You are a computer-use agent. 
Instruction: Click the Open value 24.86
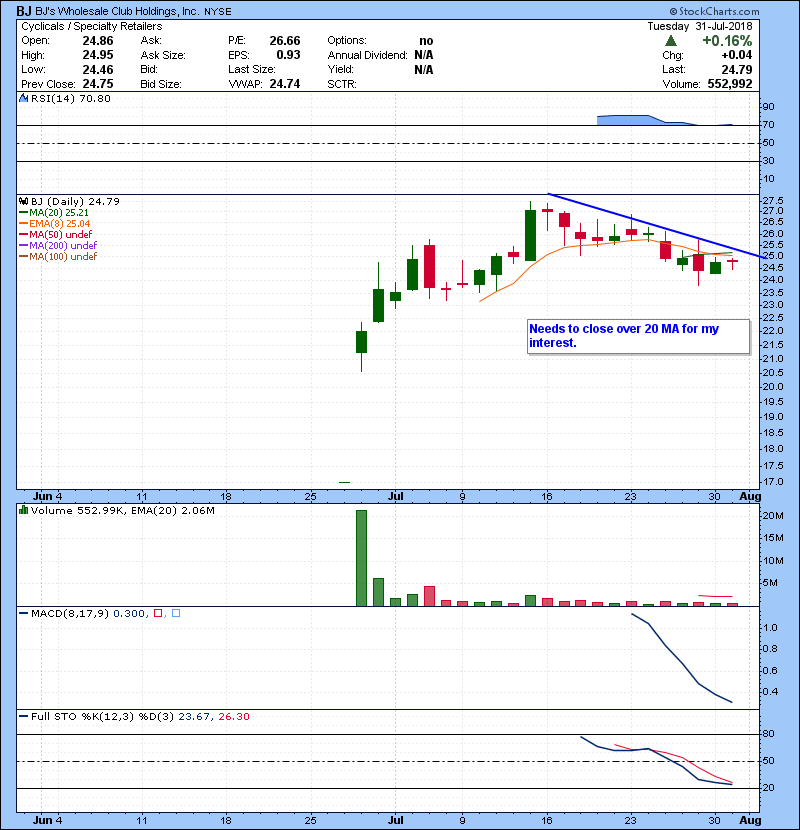pos(98,41)
